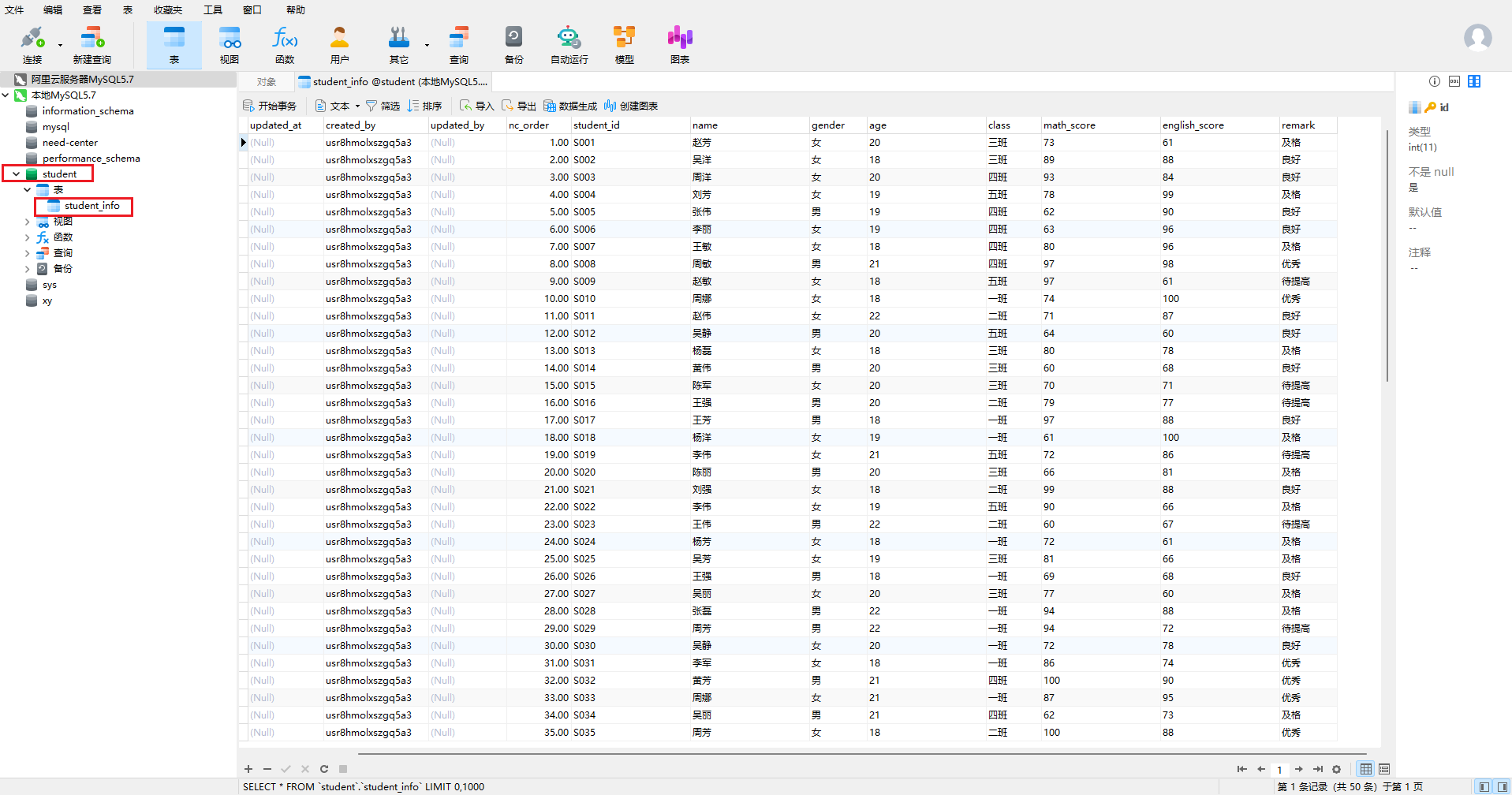
Task: Switch to the 对象 tab
Action: (x=267, y=82)
